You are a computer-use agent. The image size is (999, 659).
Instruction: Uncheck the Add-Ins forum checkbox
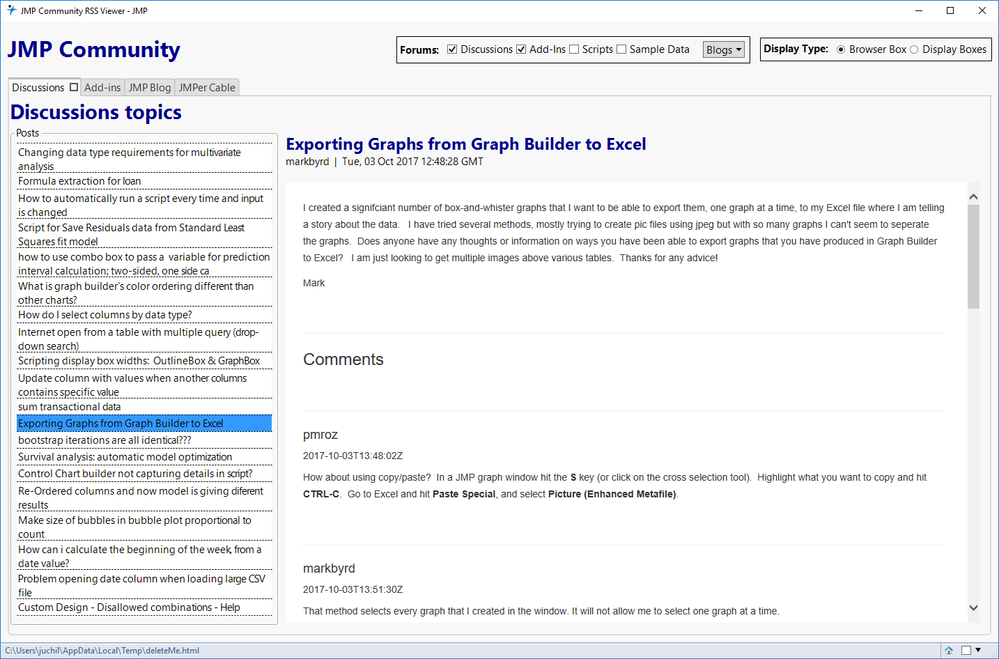(x=521, y=50)
